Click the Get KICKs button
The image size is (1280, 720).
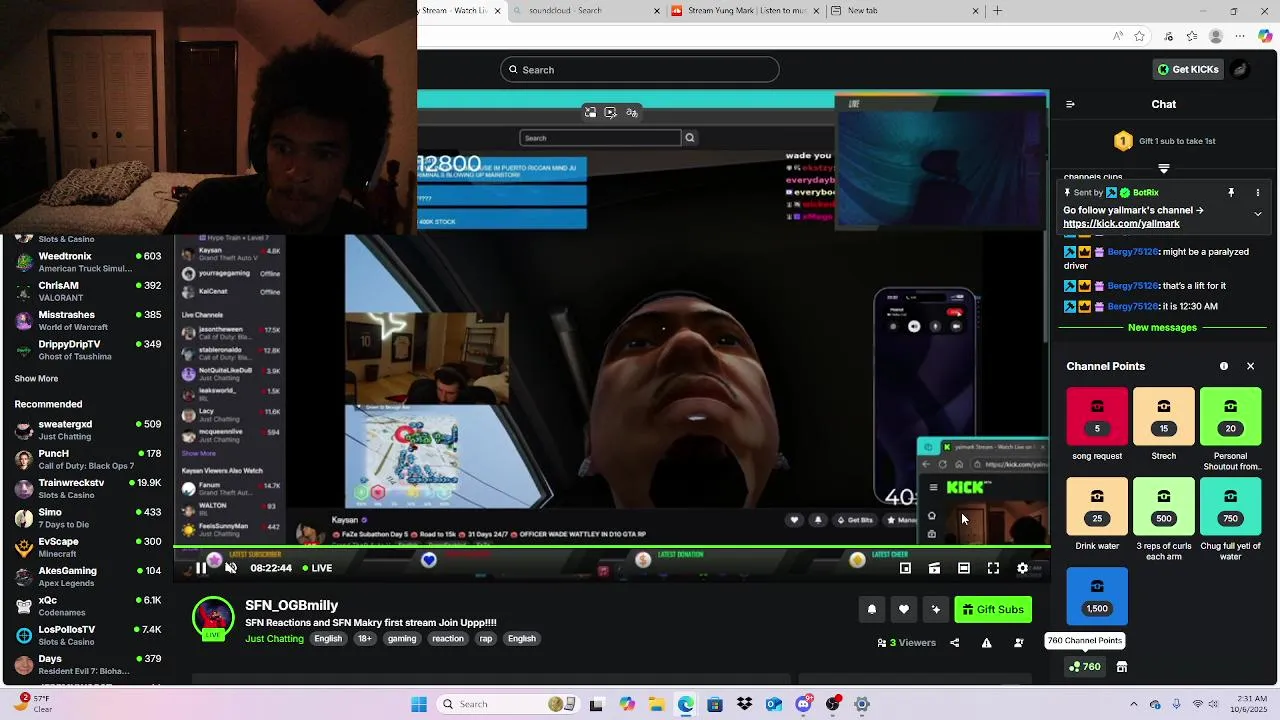(1188, 69)
